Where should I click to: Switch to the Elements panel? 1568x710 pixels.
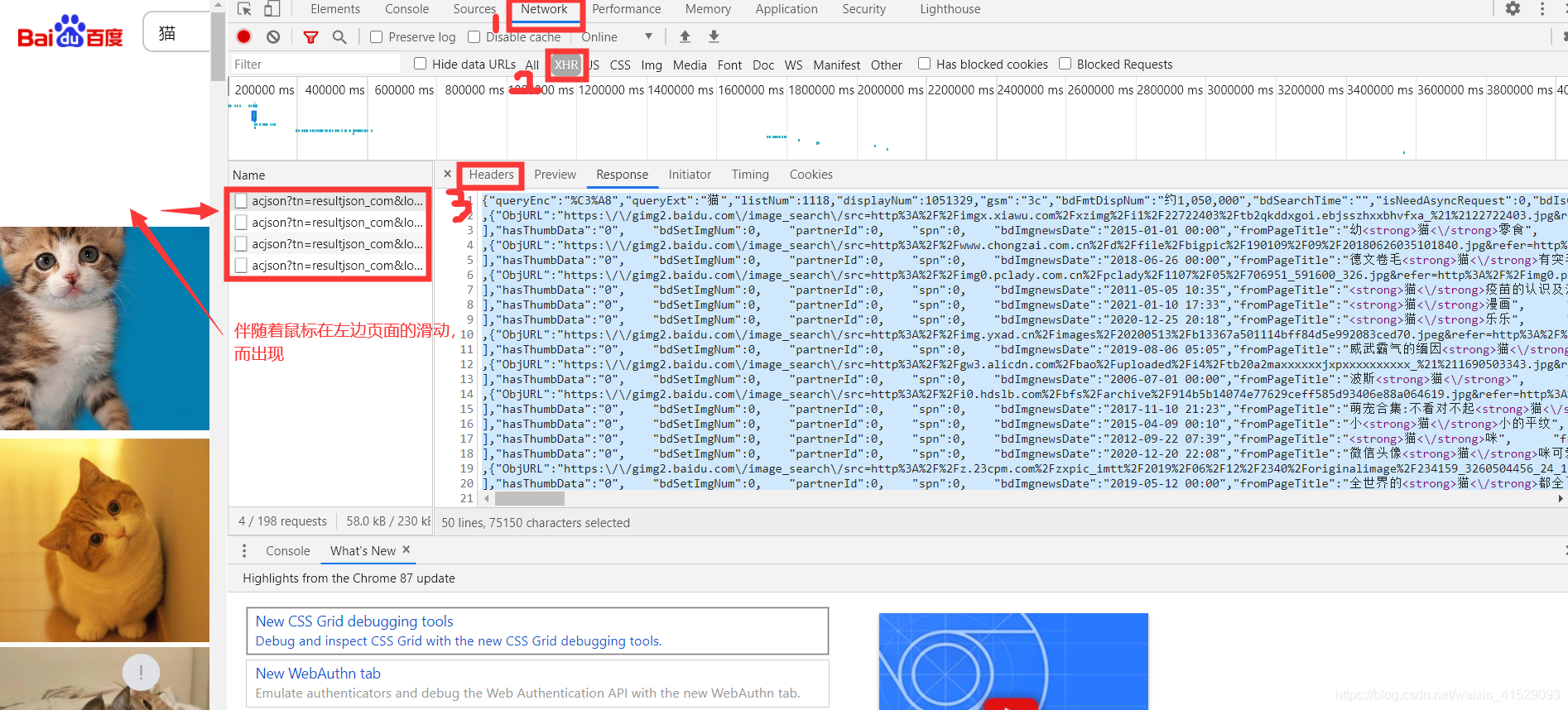(335, 9)
